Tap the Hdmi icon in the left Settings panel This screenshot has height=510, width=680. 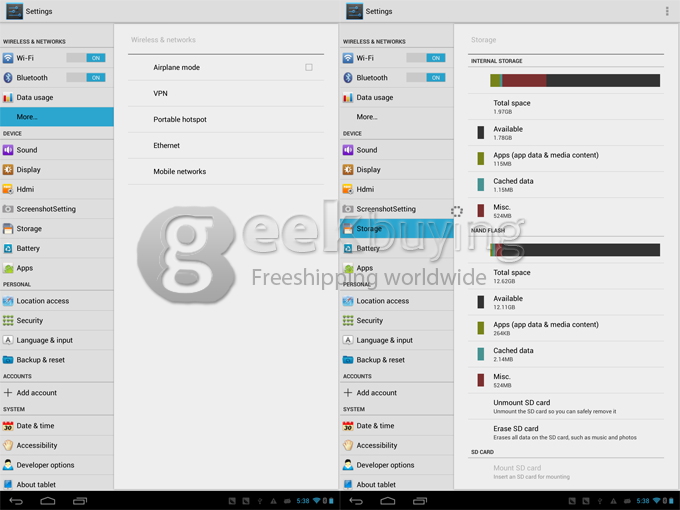pos(8,189)
